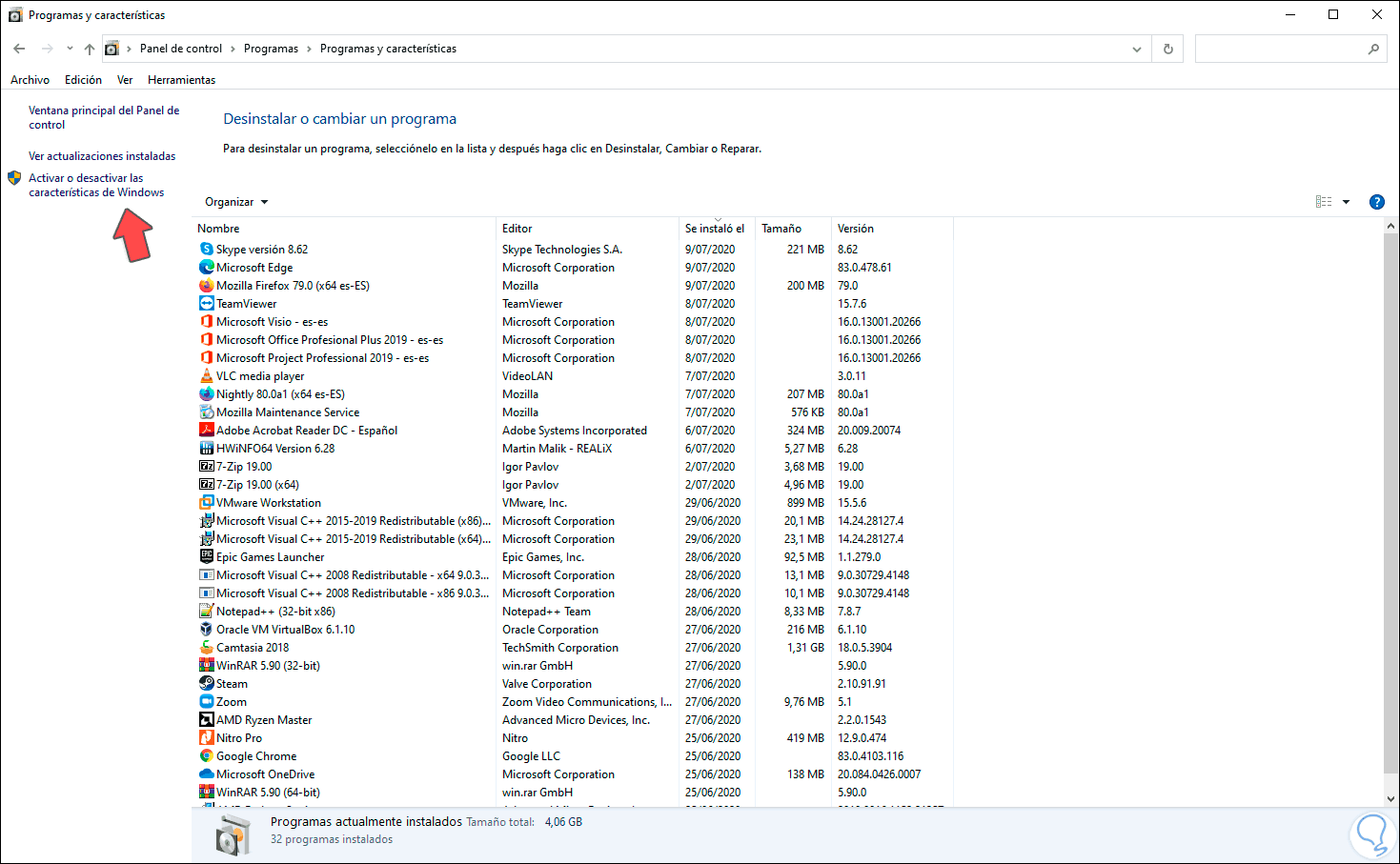Viewport: 1400px width, 864px height.
Task: Click the VLC media player cone icon
Action: [207, 376]
